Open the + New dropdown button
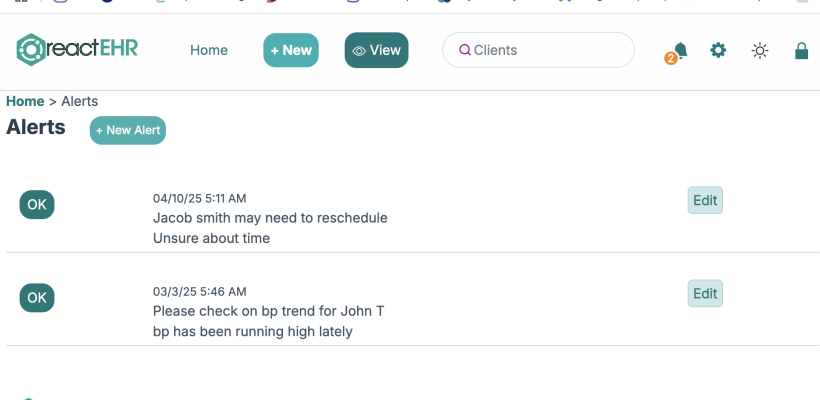Image resolution: width=820 pixels, height=400 pixels. point(291,50)
